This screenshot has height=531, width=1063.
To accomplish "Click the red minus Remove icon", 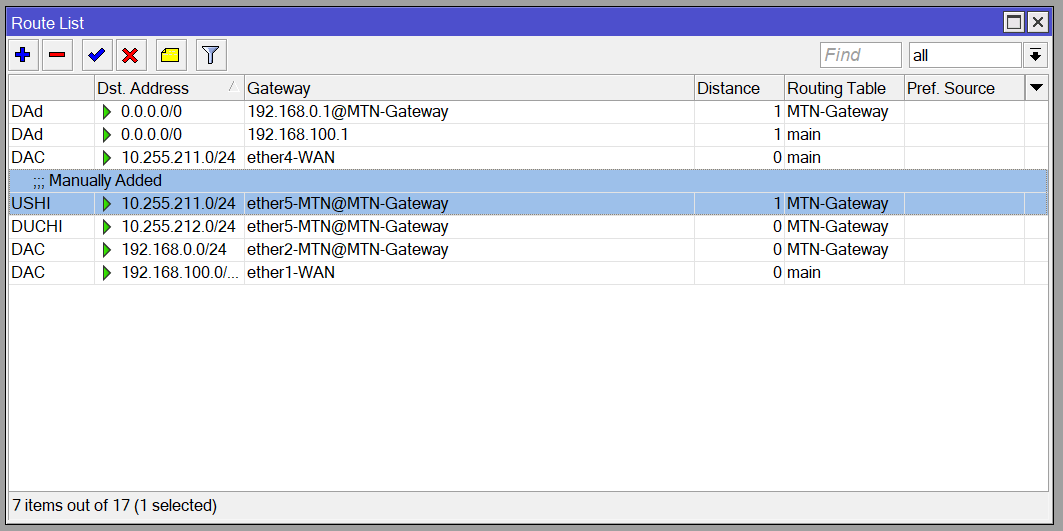I will 57,55.
